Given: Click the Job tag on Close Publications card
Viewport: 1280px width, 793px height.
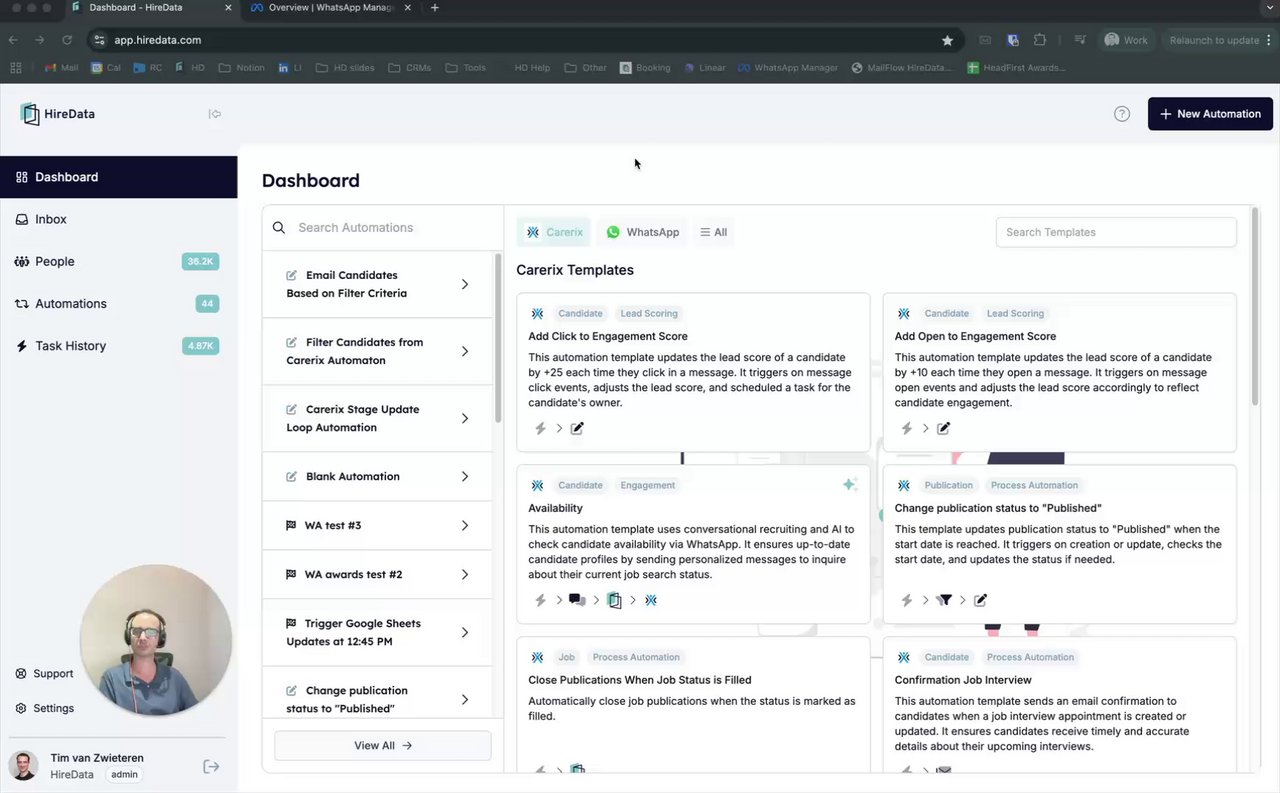Looking at the screenshot, I should tap(566, 657).
